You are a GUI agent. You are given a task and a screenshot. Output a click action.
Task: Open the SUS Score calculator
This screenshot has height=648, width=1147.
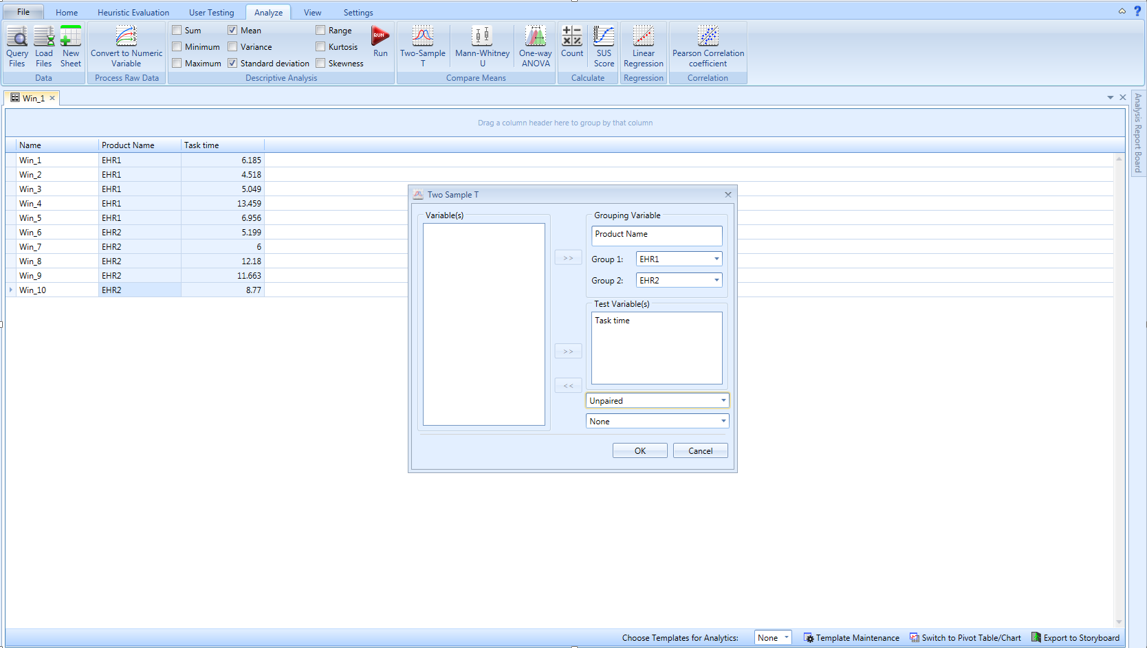point(603,46)
